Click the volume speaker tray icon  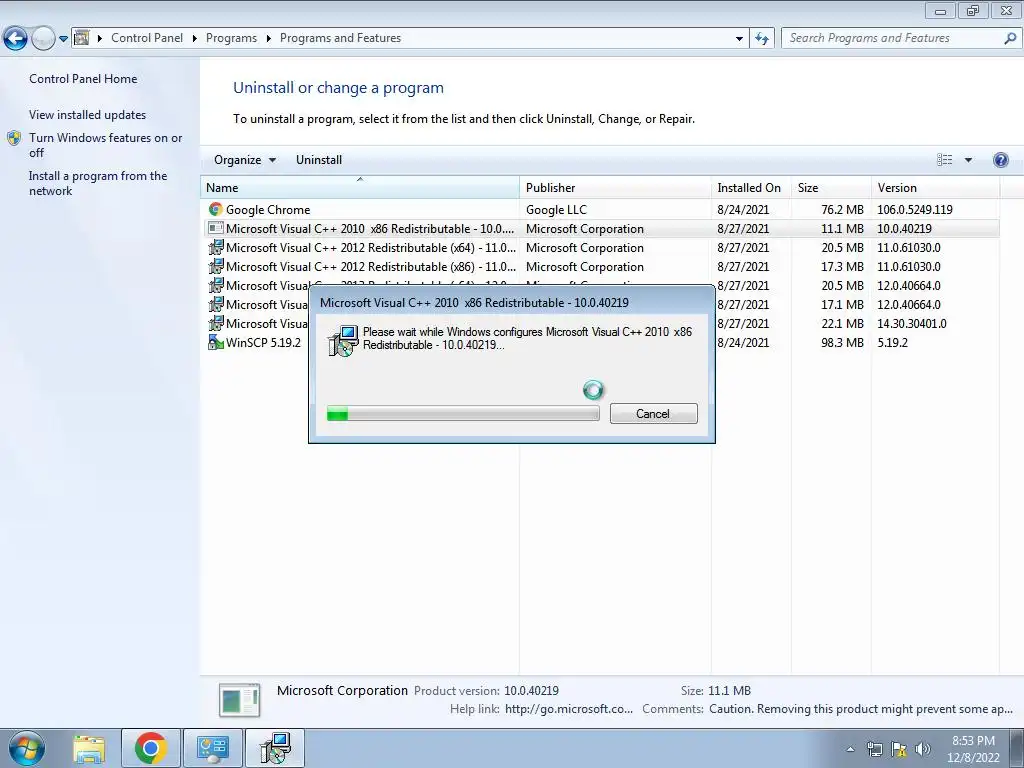(922, 749)
